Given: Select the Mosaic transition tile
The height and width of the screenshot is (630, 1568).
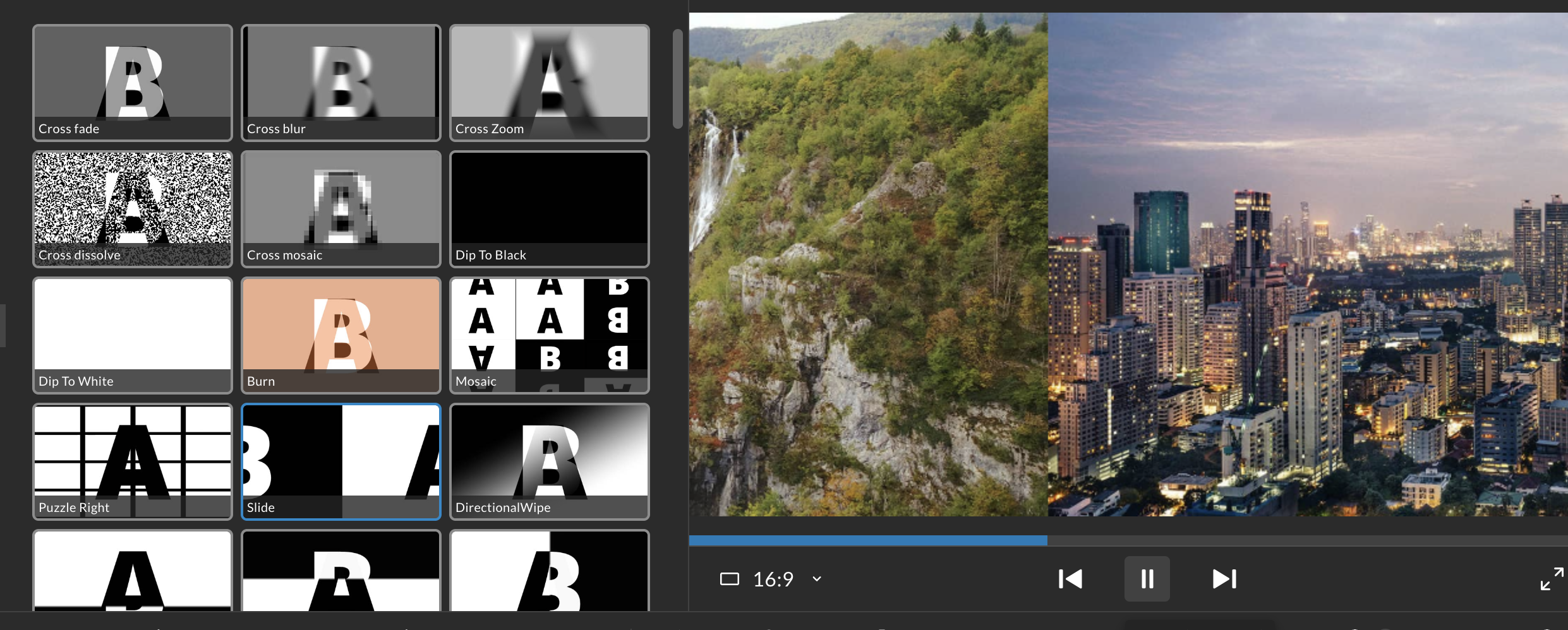Looking at the screenshot, I should click(x=550, y=335).
